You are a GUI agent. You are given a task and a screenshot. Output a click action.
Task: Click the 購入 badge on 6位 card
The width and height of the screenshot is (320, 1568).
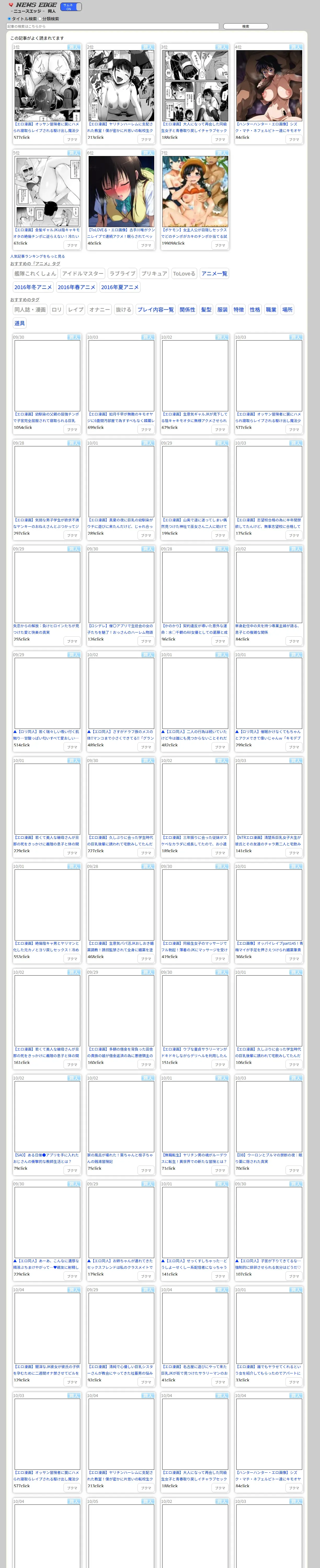(x=148, y=153)
